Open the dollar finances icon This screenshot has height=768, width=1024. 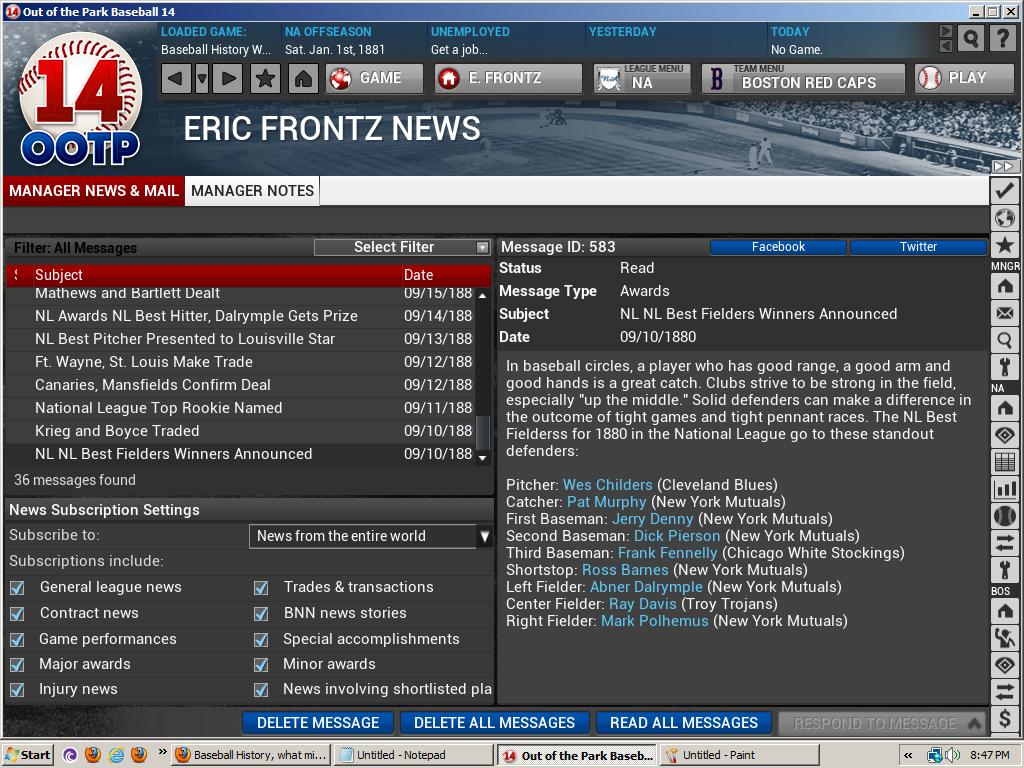click(x=1004, y=719)
